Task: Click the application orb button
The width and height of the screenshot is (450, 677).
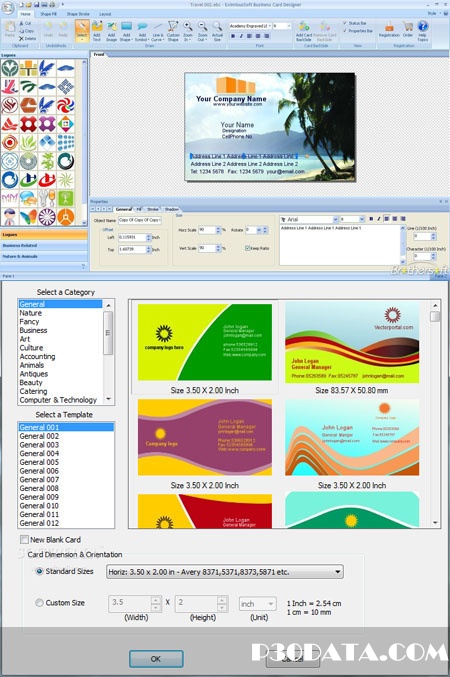Action: [x=8, y=8]
